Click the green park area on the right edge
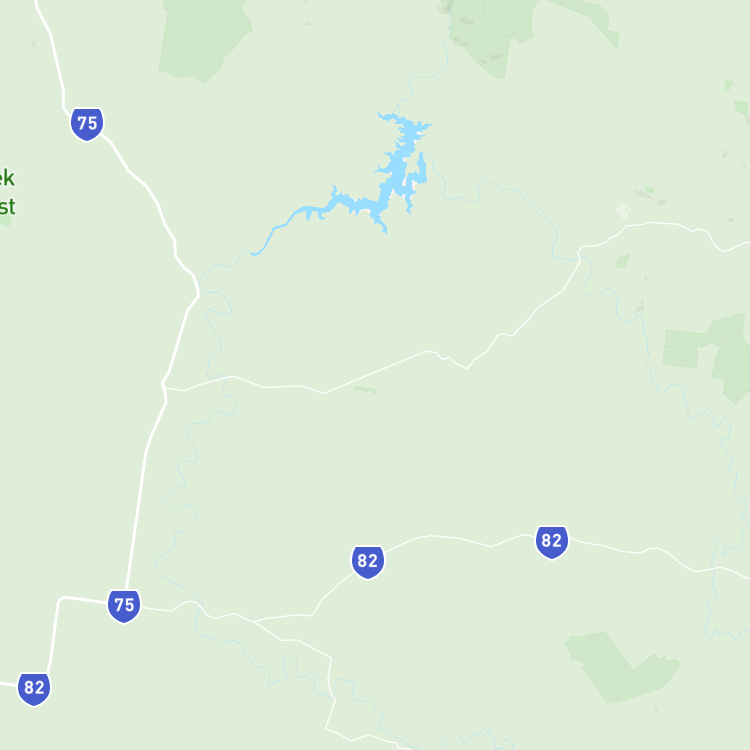The width and height of the screenshot is (750, 750). coord(710,356)
